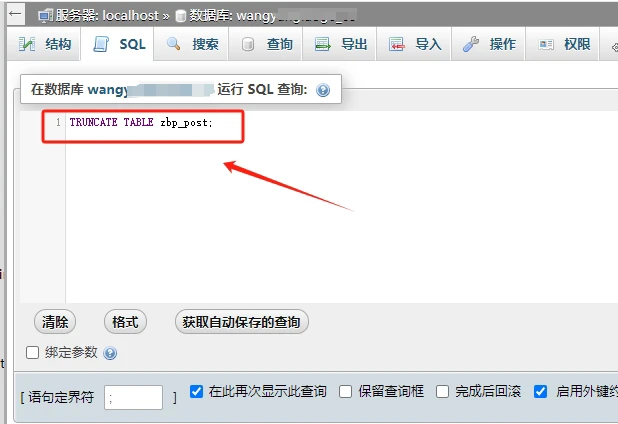Viewport: 618px width, 424px height.
Task: Click 获取自动保存的查询 button
Action: point(241,322)
